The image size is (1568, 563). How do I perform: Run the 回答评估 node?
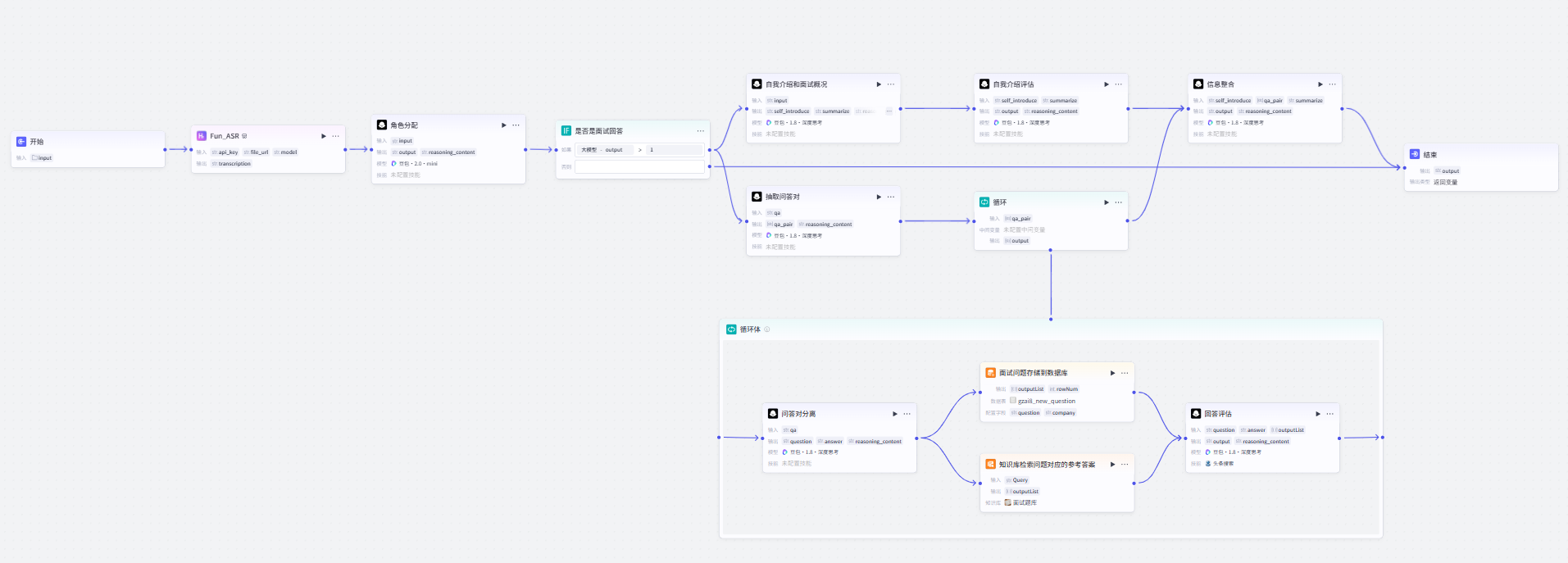1318,414
